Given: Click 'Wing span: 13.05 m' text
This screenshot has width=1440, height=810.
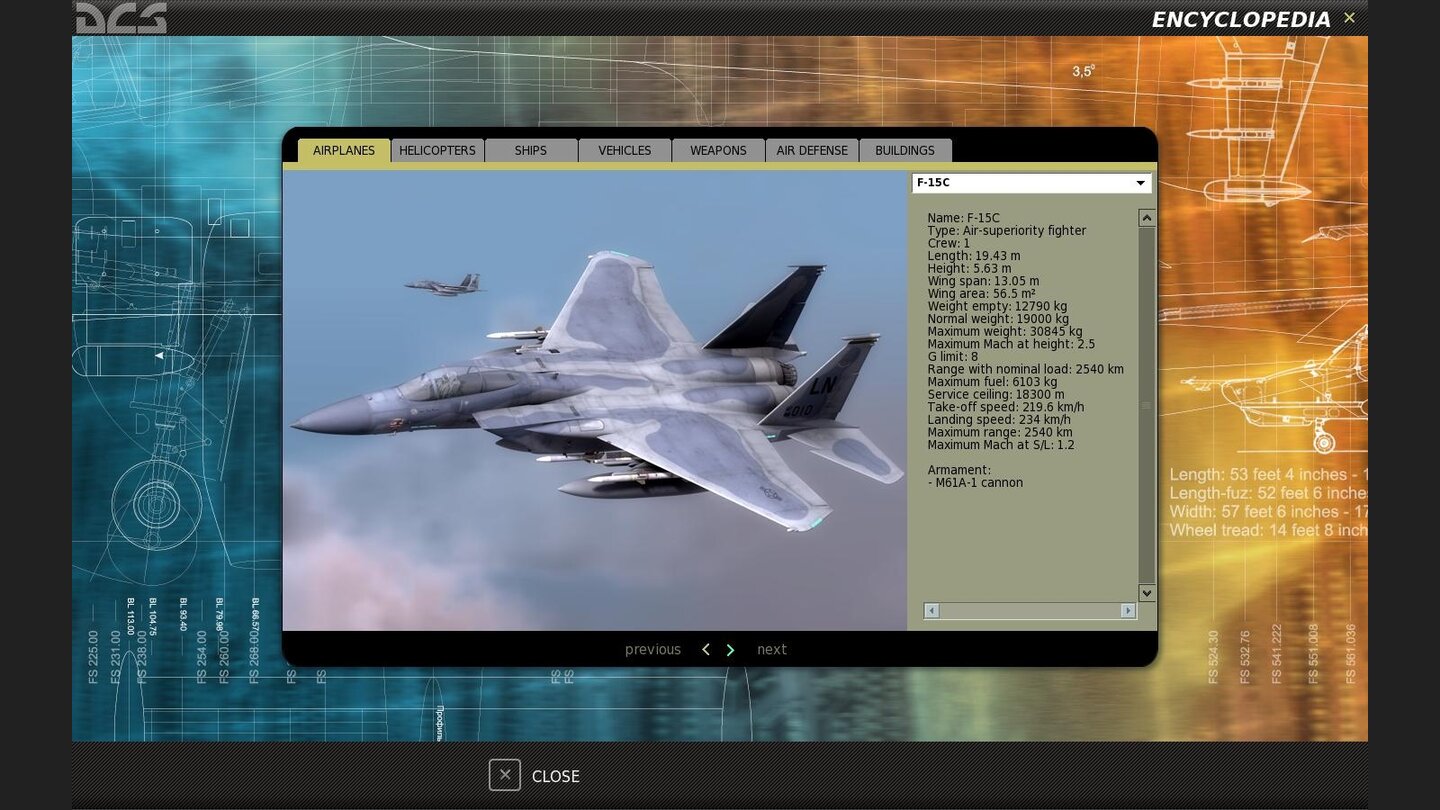Looking at the screenshot, I should click(983, 281).
